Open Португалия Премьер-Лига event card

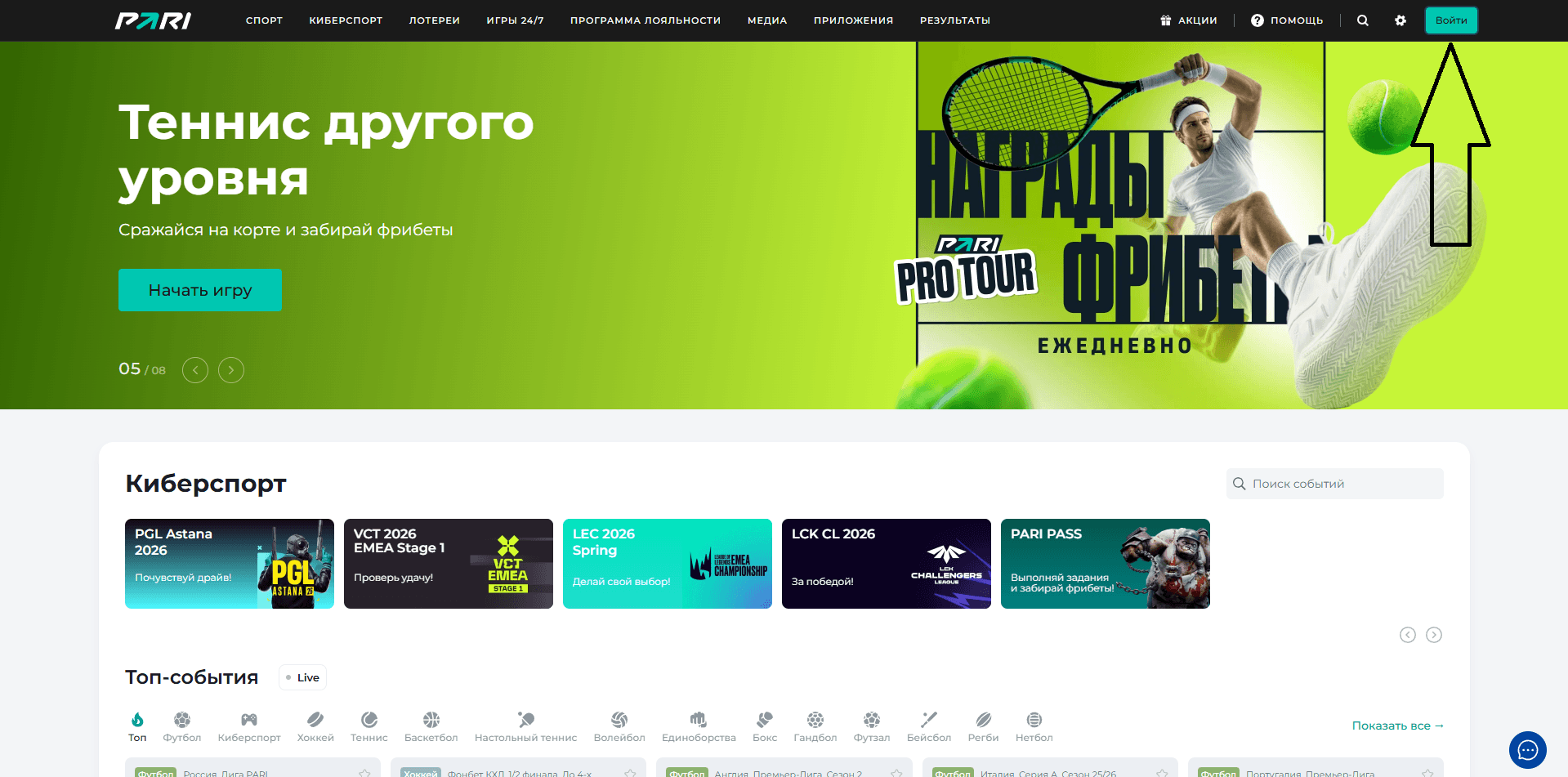(x=1316, y=768)
